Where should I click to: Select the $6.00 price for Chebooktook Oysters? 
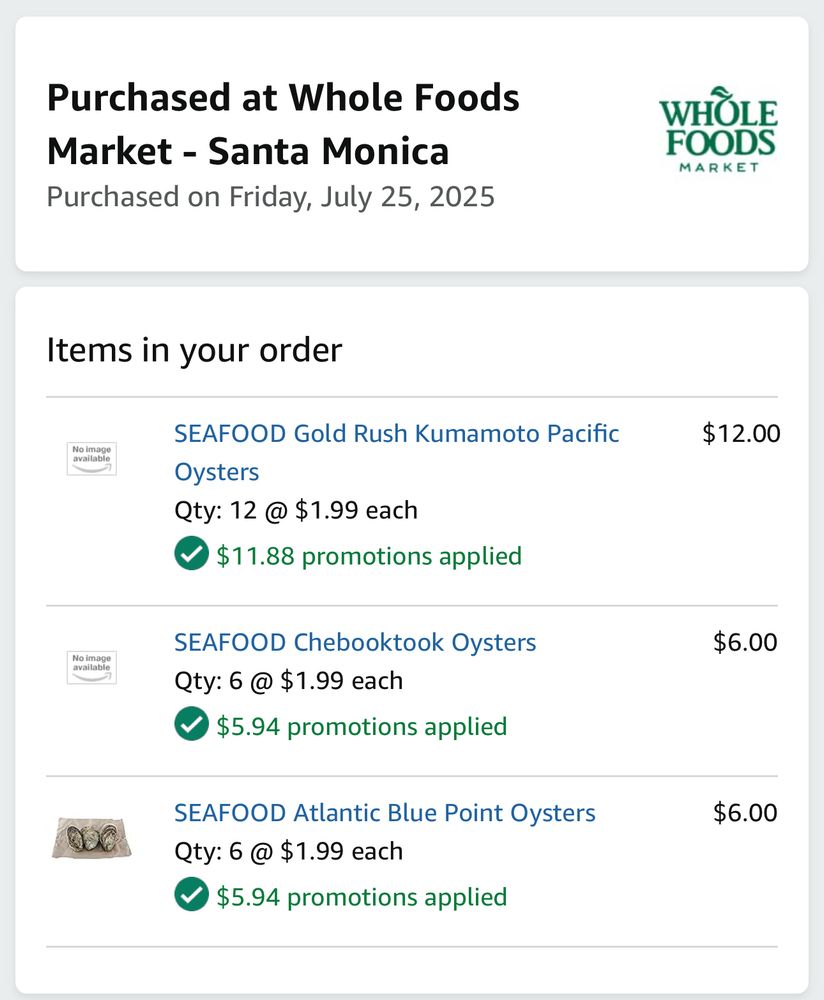[745, 642]
